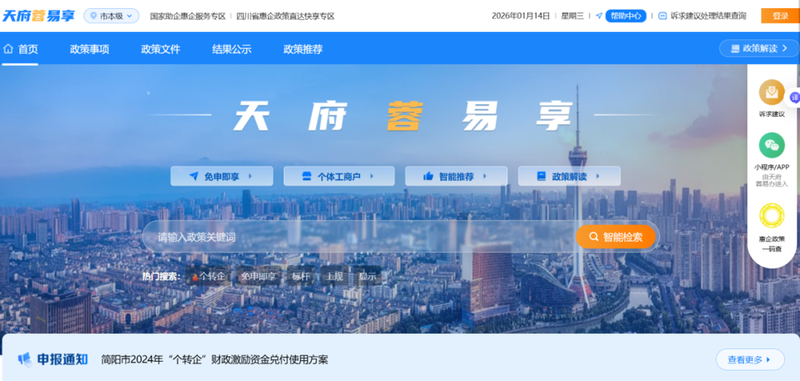
Task: Click the 惠企政策一码查 caption text
Action: [771, 243]
